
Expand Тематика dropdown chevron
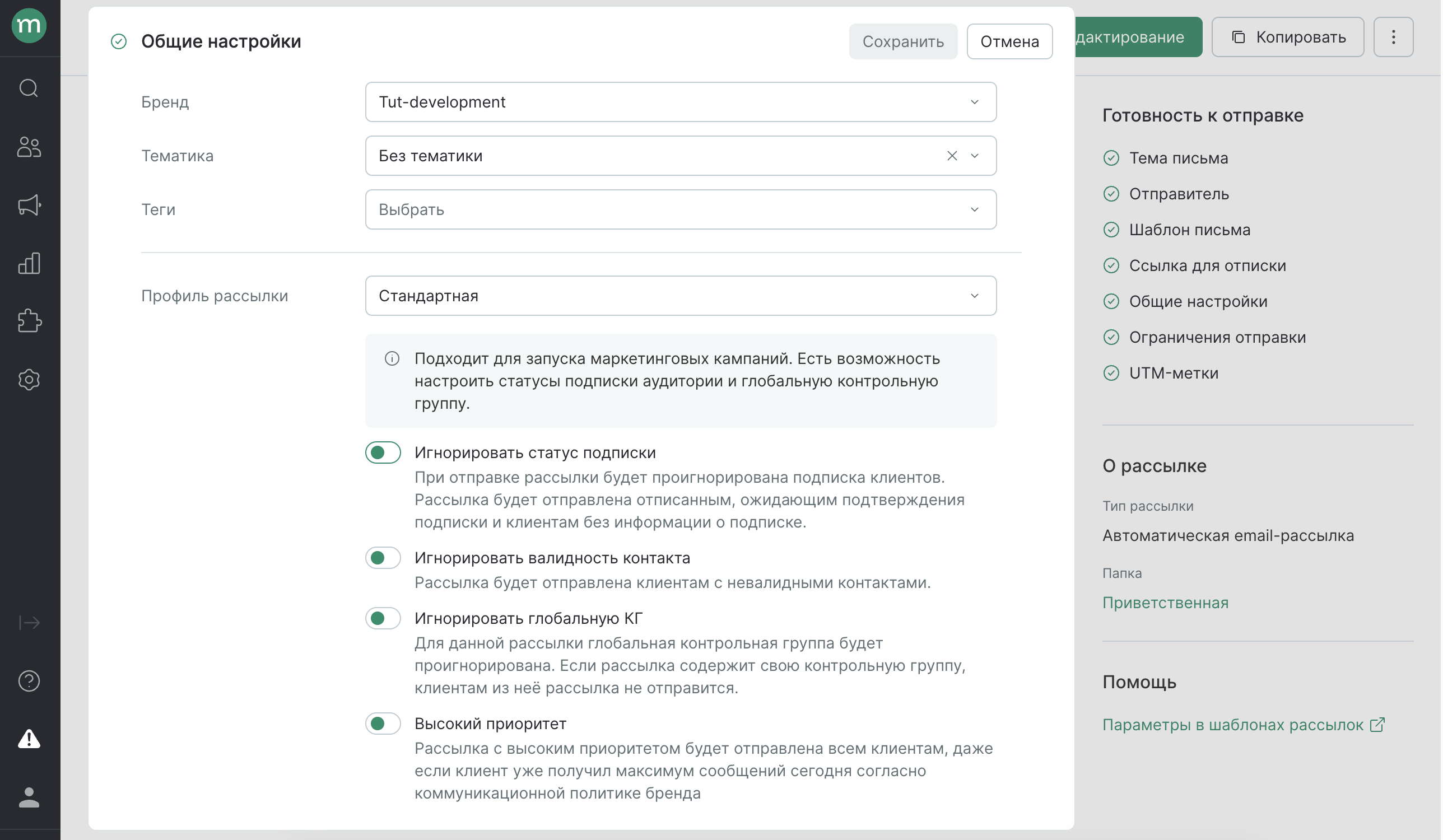(975, 156)
